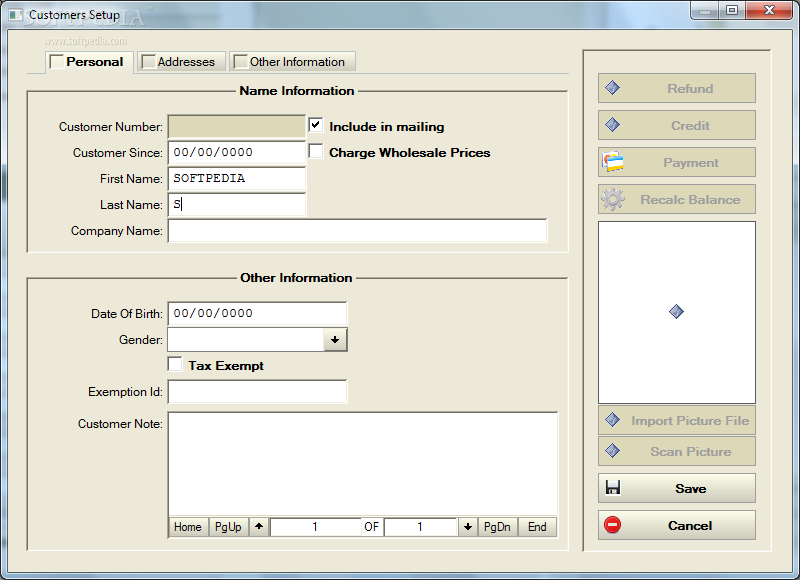
Task: Click the floppy disk Save icon
Action: [613, 488]
